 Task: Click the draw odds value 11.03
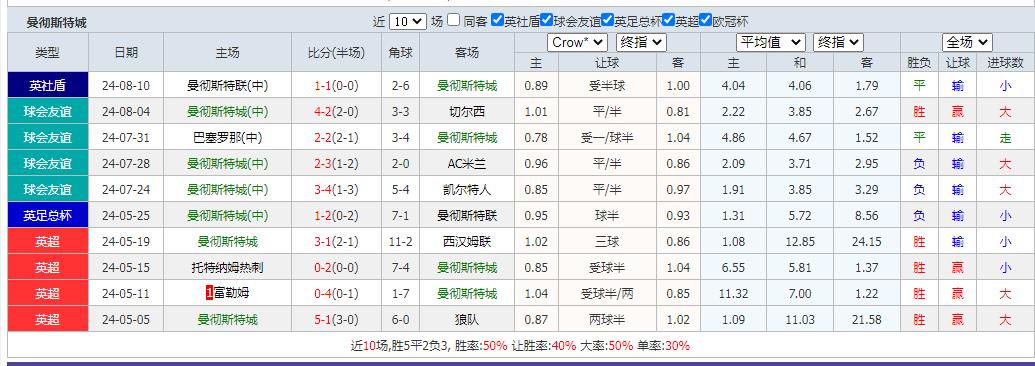point(800,320)
